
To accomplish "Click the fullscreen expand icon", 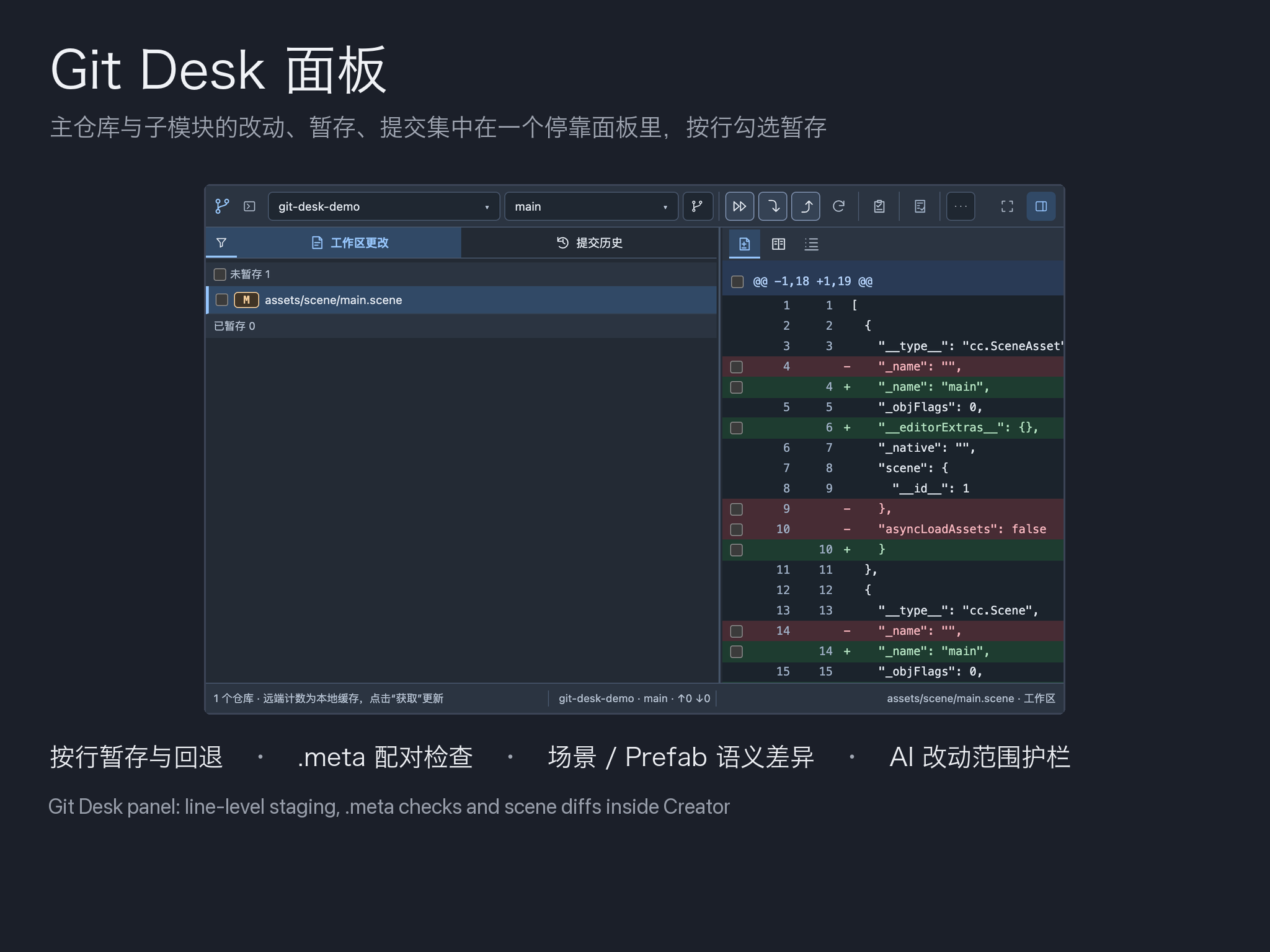I will tap(1008, 206).
